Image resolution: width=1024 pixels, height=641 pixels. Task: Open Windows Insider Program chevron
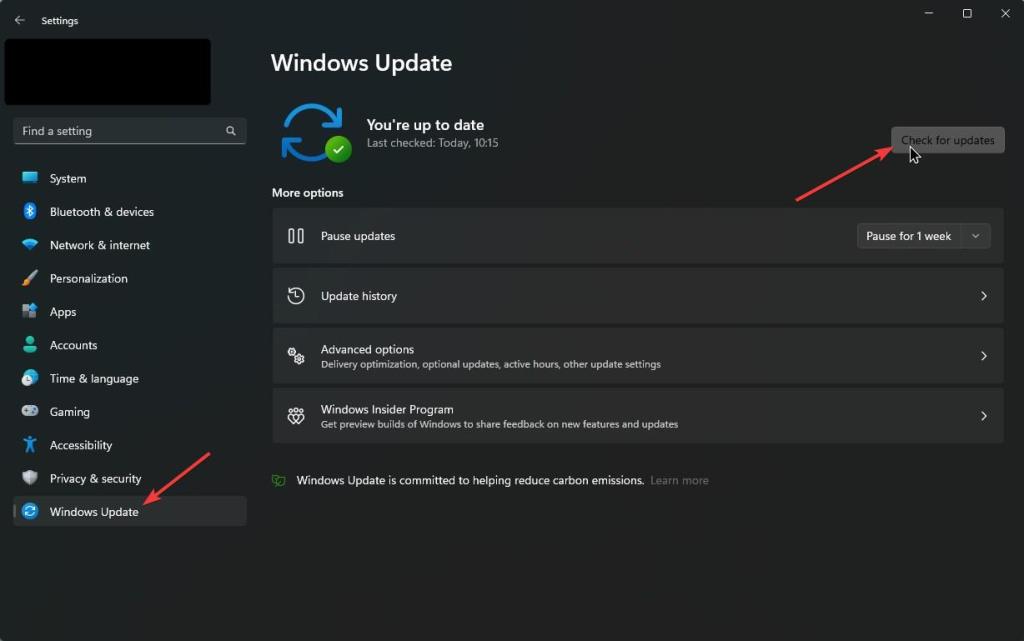[x=984, y=416]
